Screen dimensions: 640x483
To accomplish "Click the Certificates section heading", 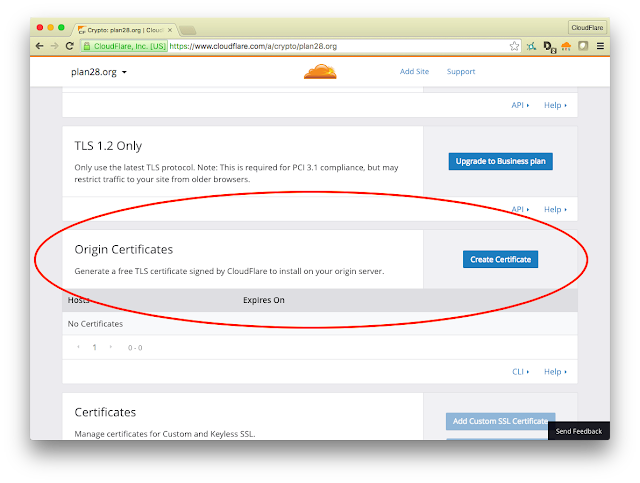I will [x=105, y=412].
